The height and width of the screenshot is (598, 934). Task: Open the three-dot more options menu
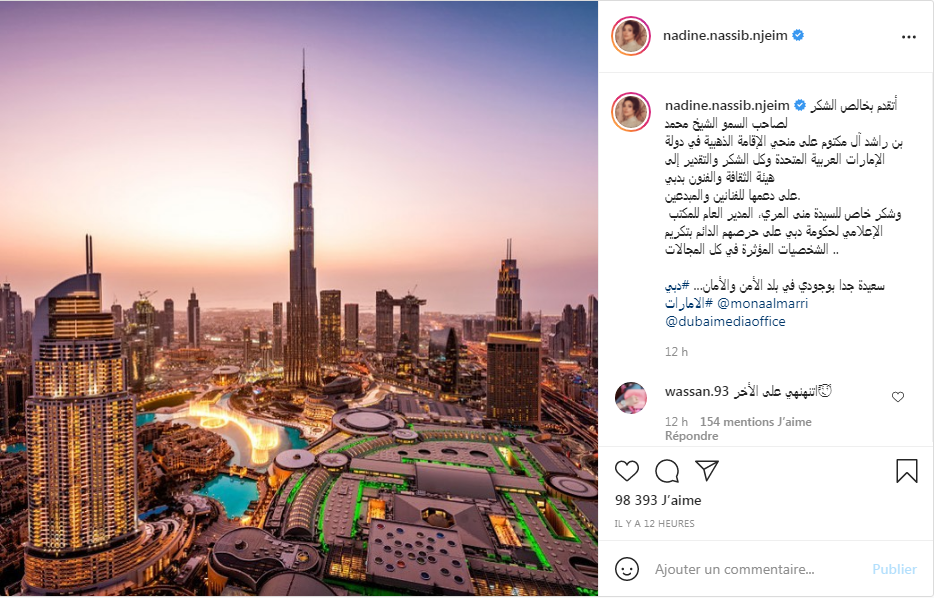[909, 37]
